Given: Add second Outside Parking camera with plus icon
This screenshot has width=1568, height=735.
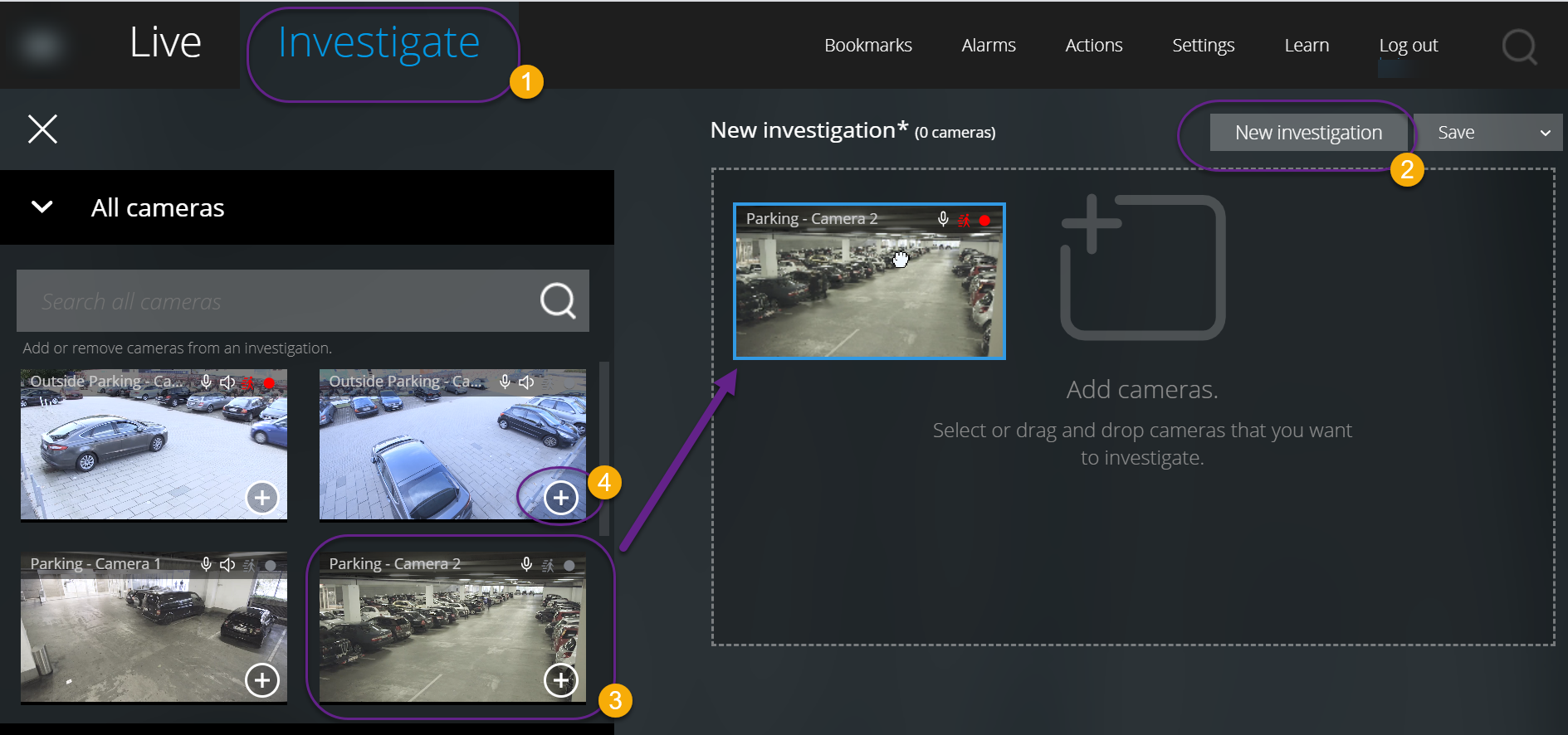Looking at the screenshot, I should point(560,498).
